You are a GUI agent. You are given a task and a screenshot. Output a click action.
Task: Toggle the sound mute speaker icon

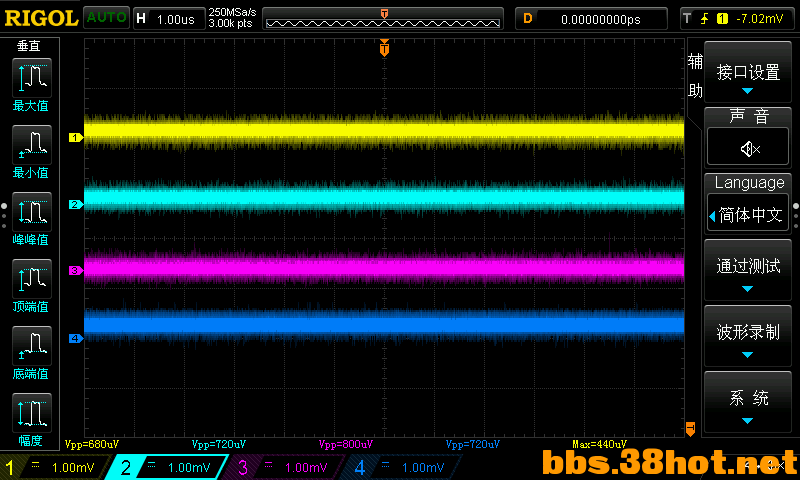pyautogui.click(x=747, y=148)
